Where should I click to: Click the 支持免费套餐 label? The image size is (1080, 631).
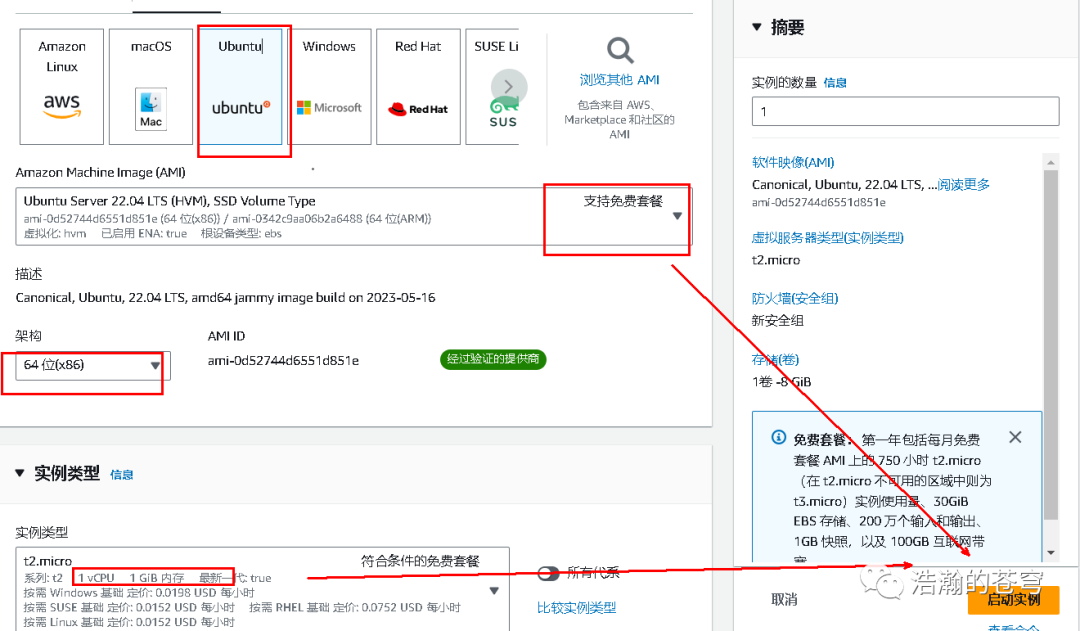(x=623, y=201)
